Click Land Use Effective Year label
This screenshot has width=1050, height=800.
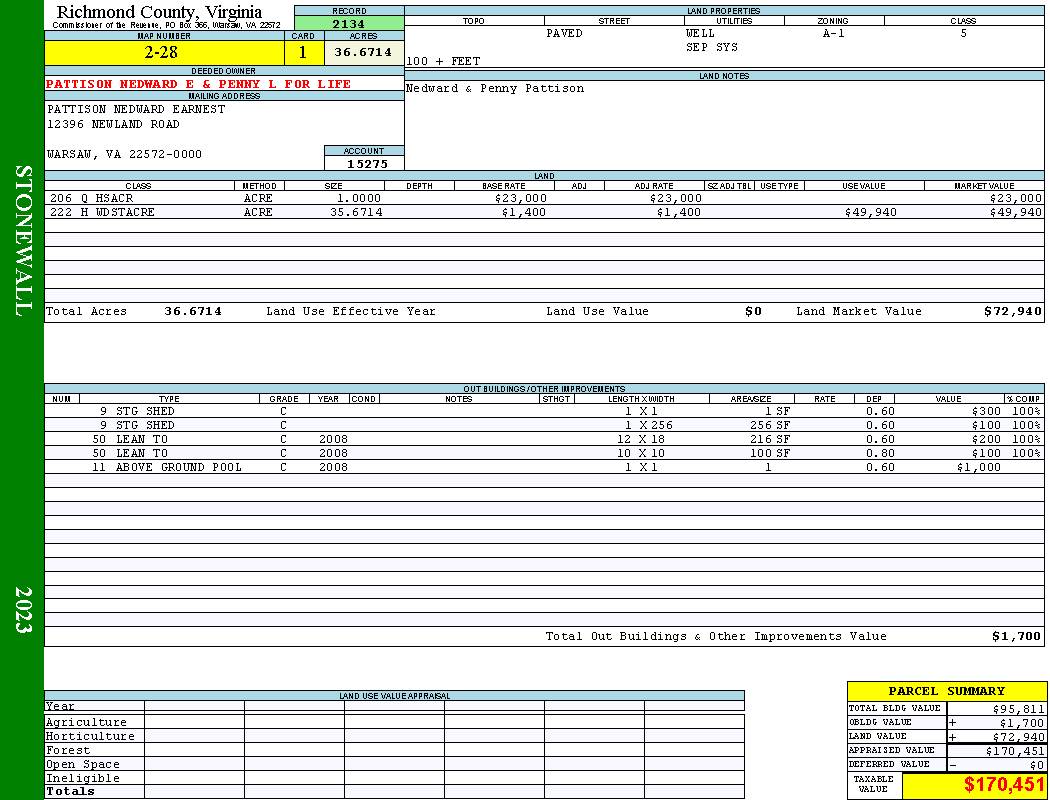pos(351,311)
